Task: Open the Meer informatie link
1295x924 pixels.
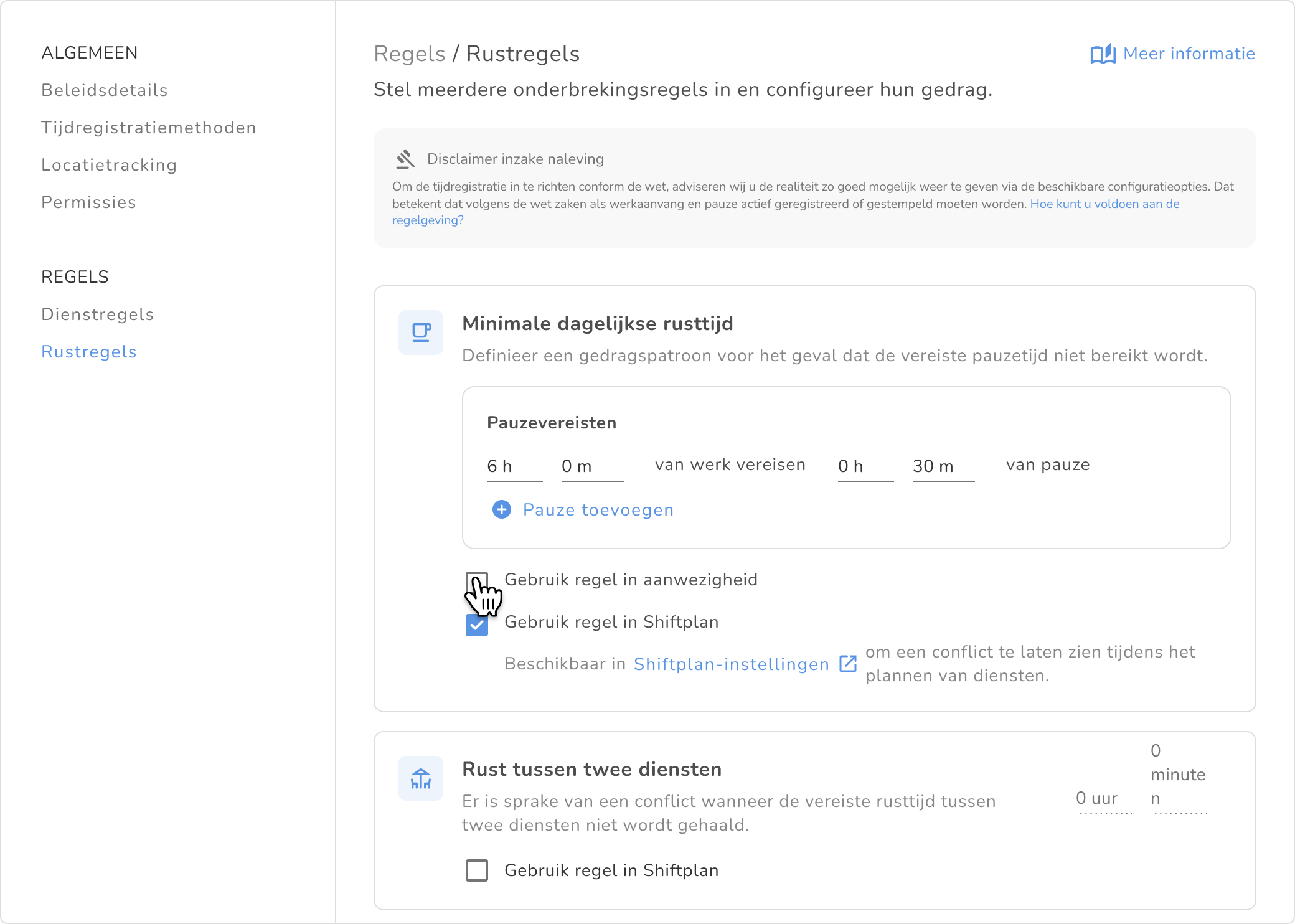Action: click(1189, 54)
